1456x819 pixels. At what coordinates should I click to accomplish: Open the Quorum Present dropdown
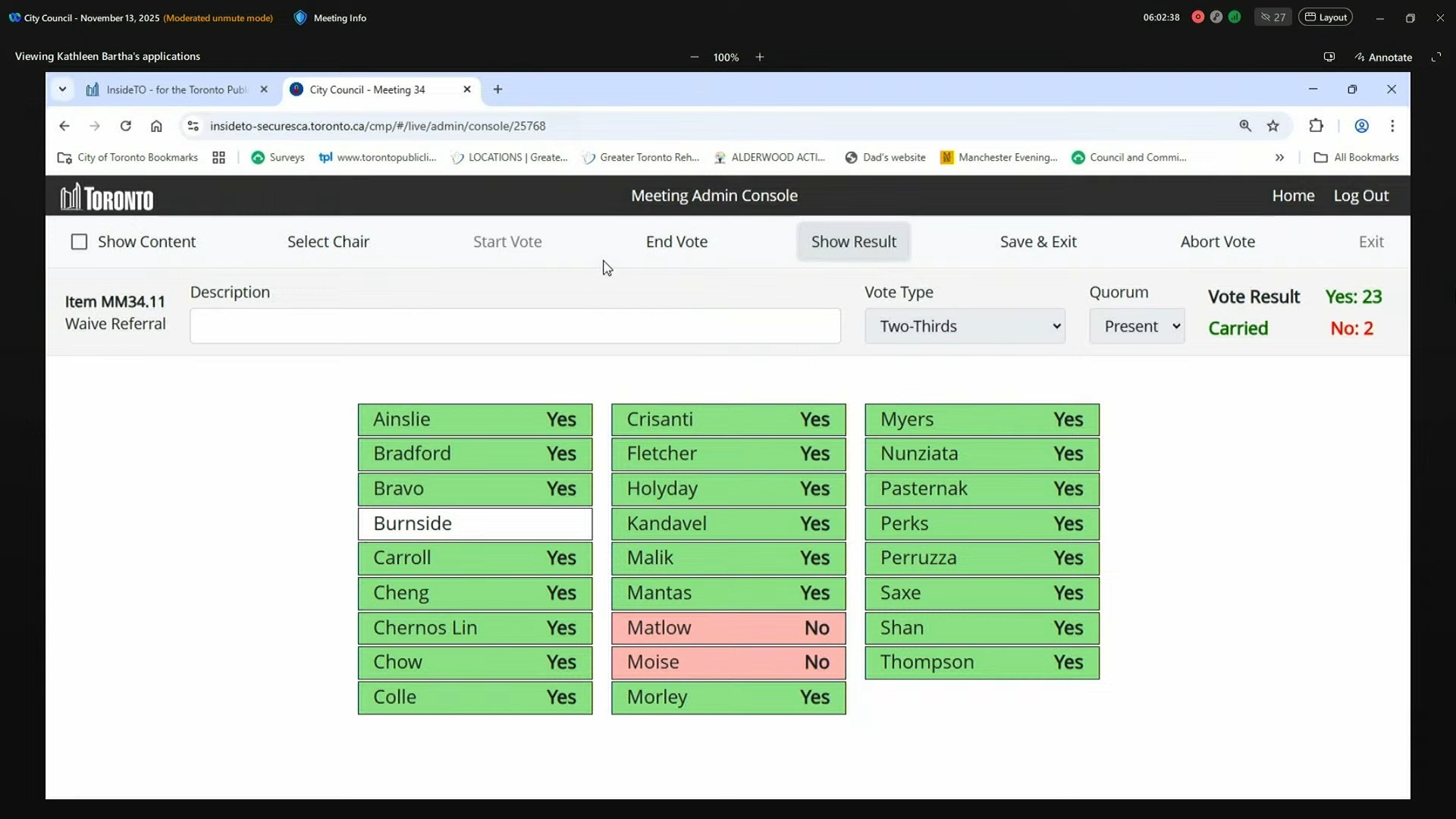click(1137, 326)
